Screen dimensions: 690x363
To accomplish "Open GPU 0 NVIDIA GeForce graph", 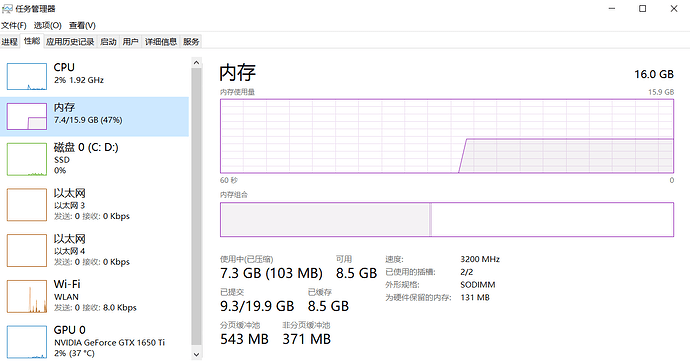I will (x=26, y=342).
